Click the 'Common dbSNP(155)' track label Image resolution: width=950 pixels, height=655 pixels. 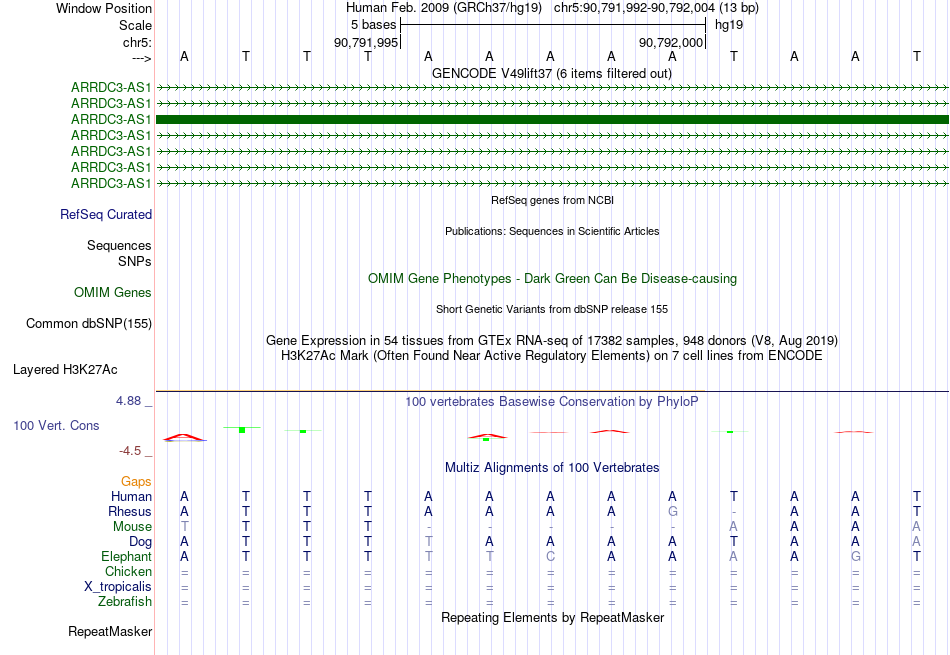(88, 324)
